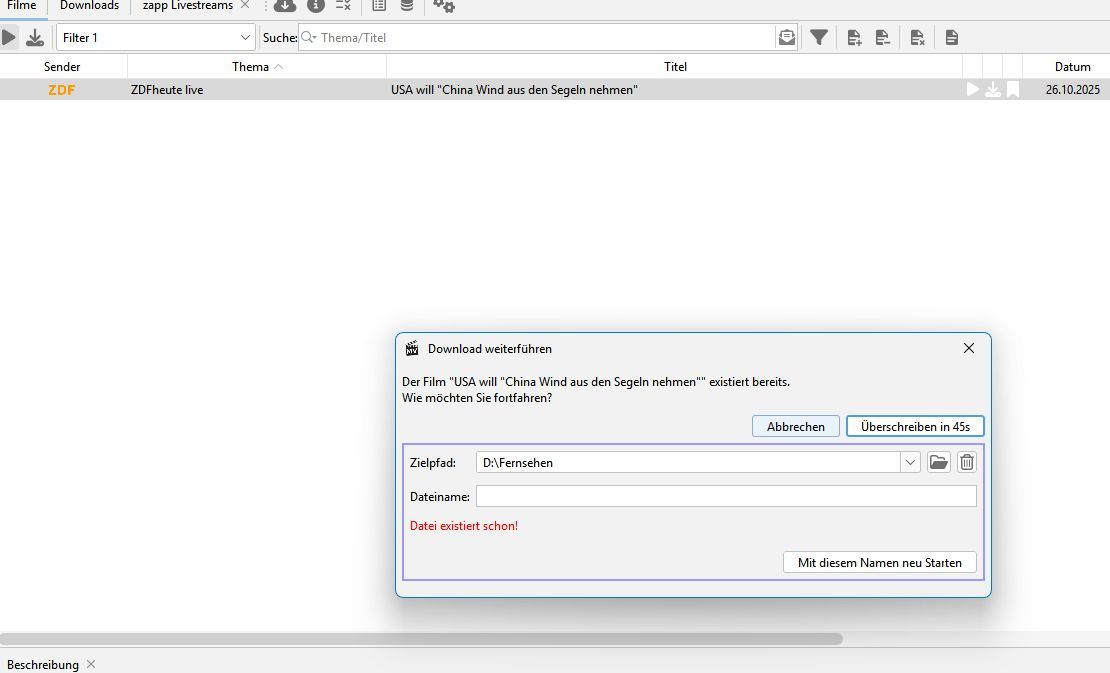Click bookmark icon in the ZDFheute live row
This screenshot has width=1110, height=673.
(1013, 90)
